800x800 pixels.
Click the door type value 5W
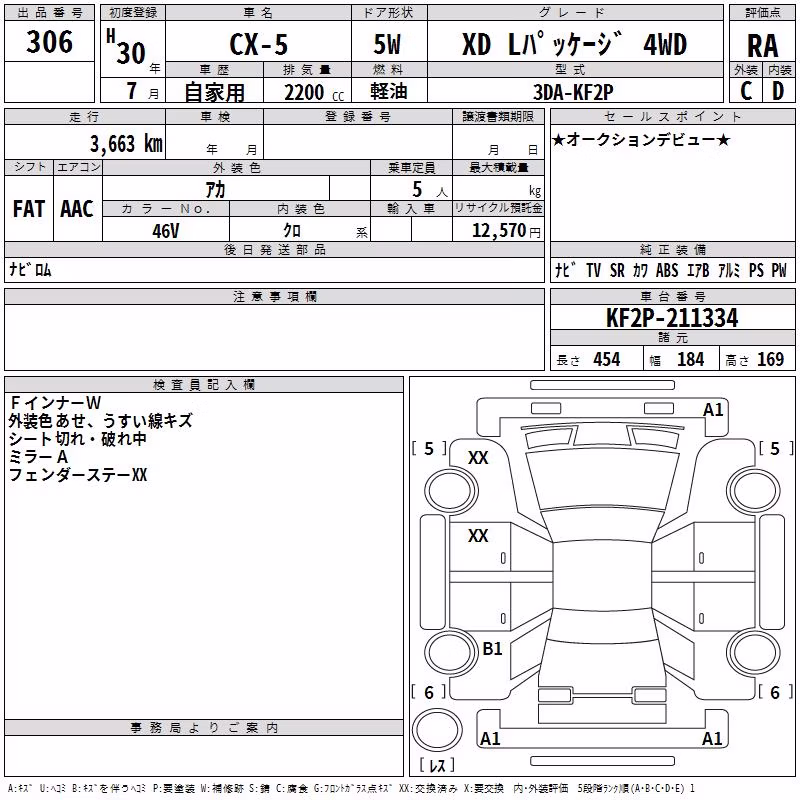[x=387, y=44]
